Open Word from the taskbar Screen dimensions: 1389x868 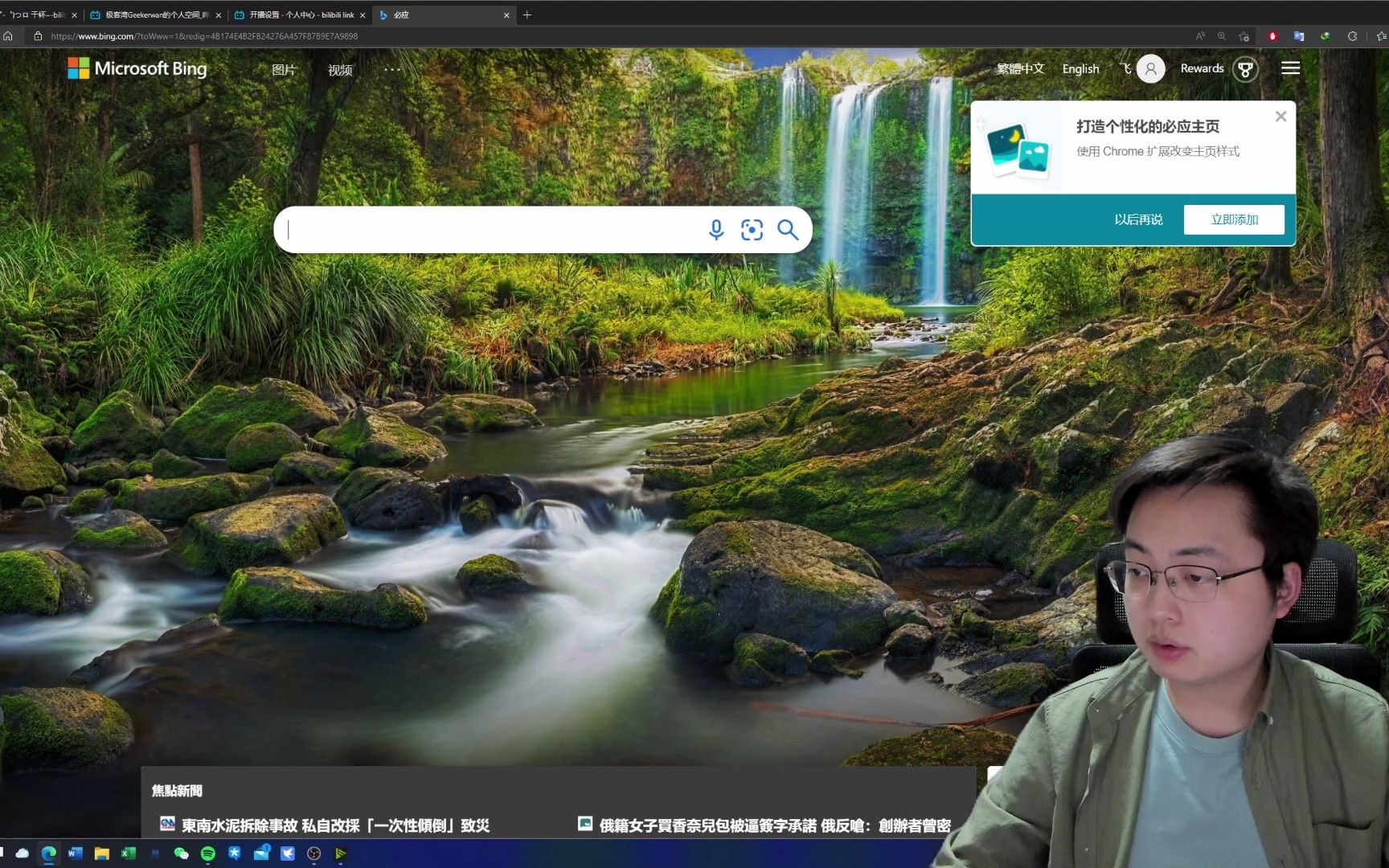coord(75,854)
